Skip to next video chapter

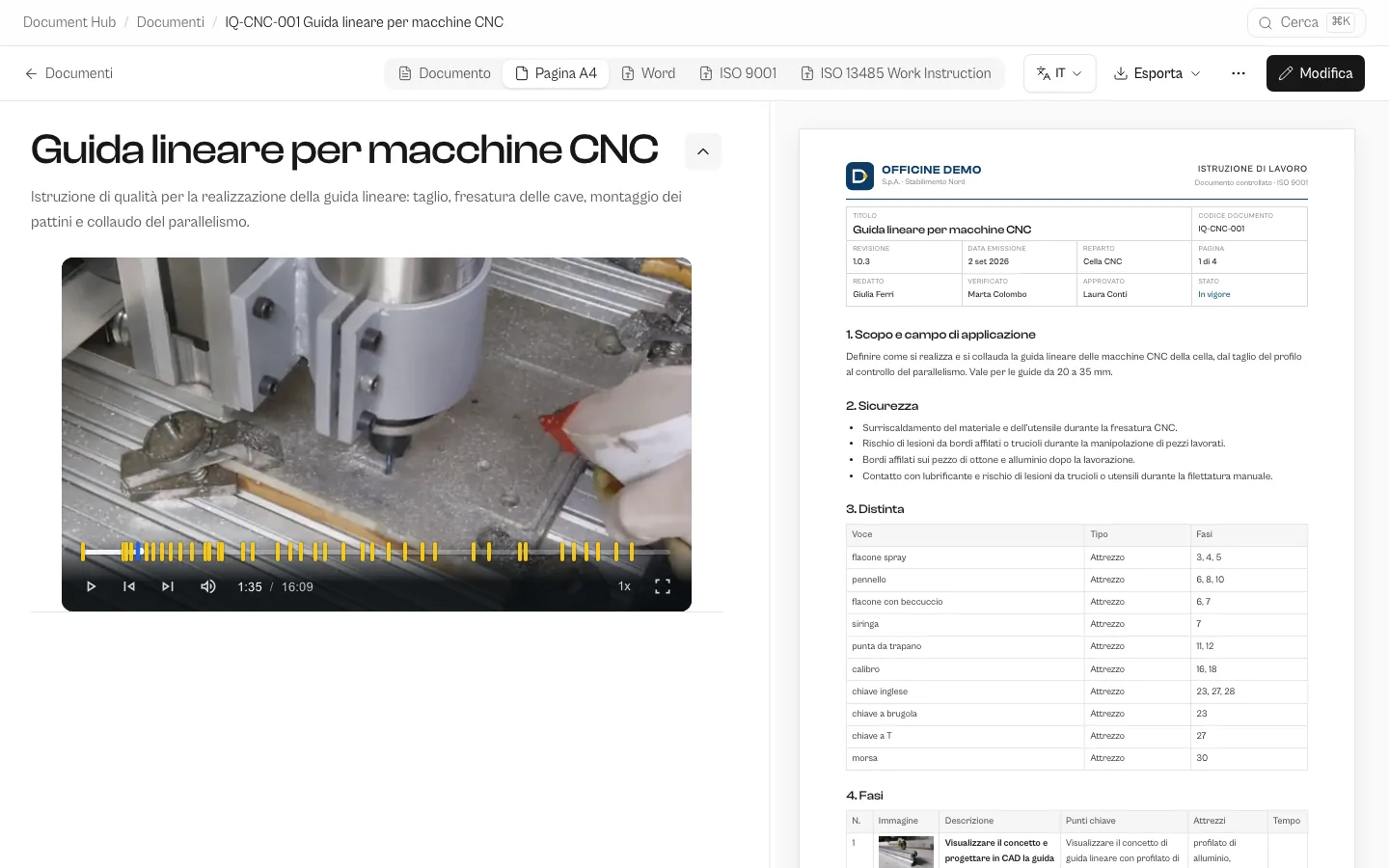pos(168,586)
